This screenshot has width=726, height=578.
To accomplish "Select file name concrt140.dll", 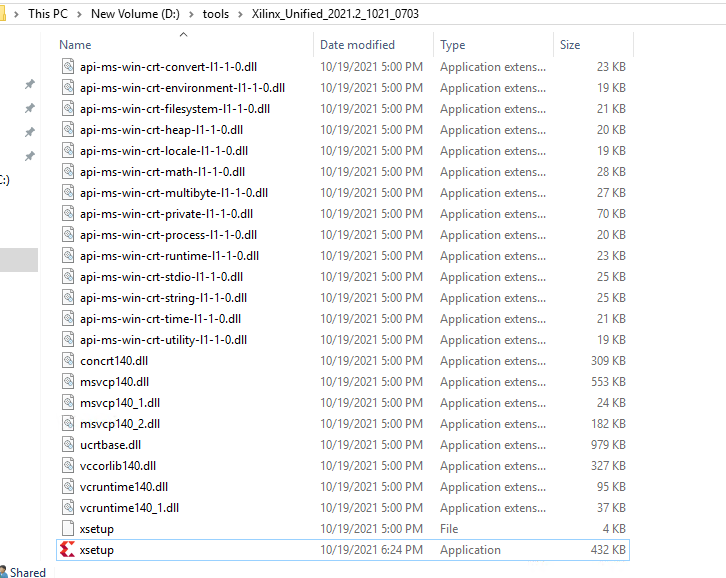I will pos(114,361).
